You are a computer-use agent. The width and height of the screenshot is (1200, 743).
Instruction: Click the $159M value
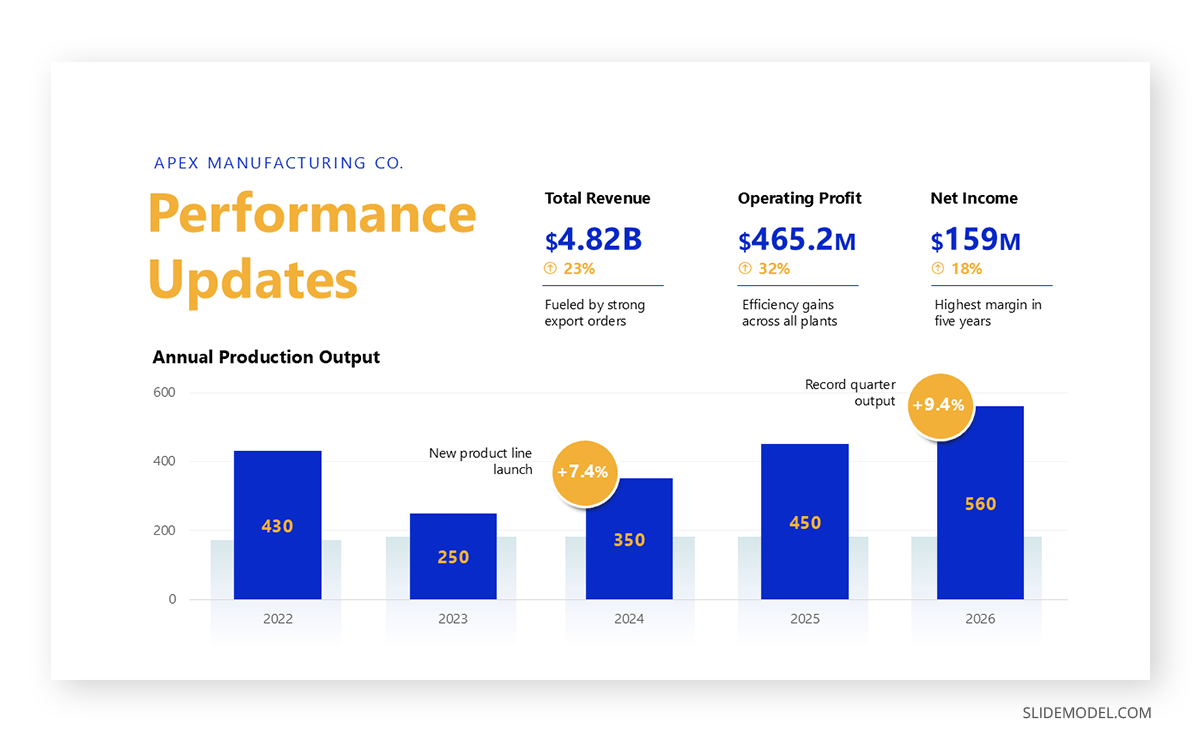(975, 240)
